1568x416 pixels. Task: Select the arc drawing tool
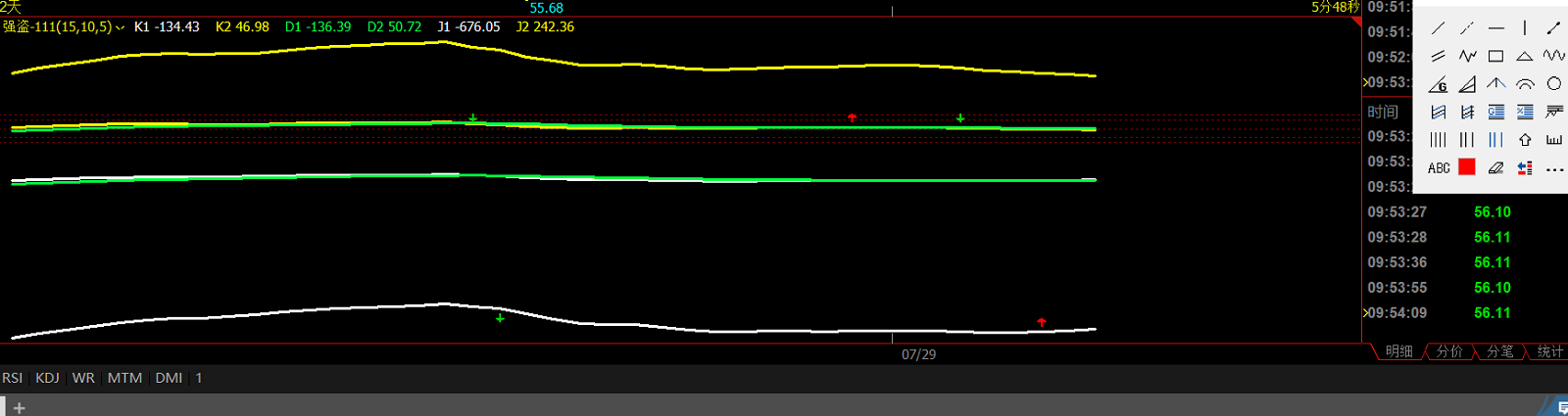tap(1525, 84)
